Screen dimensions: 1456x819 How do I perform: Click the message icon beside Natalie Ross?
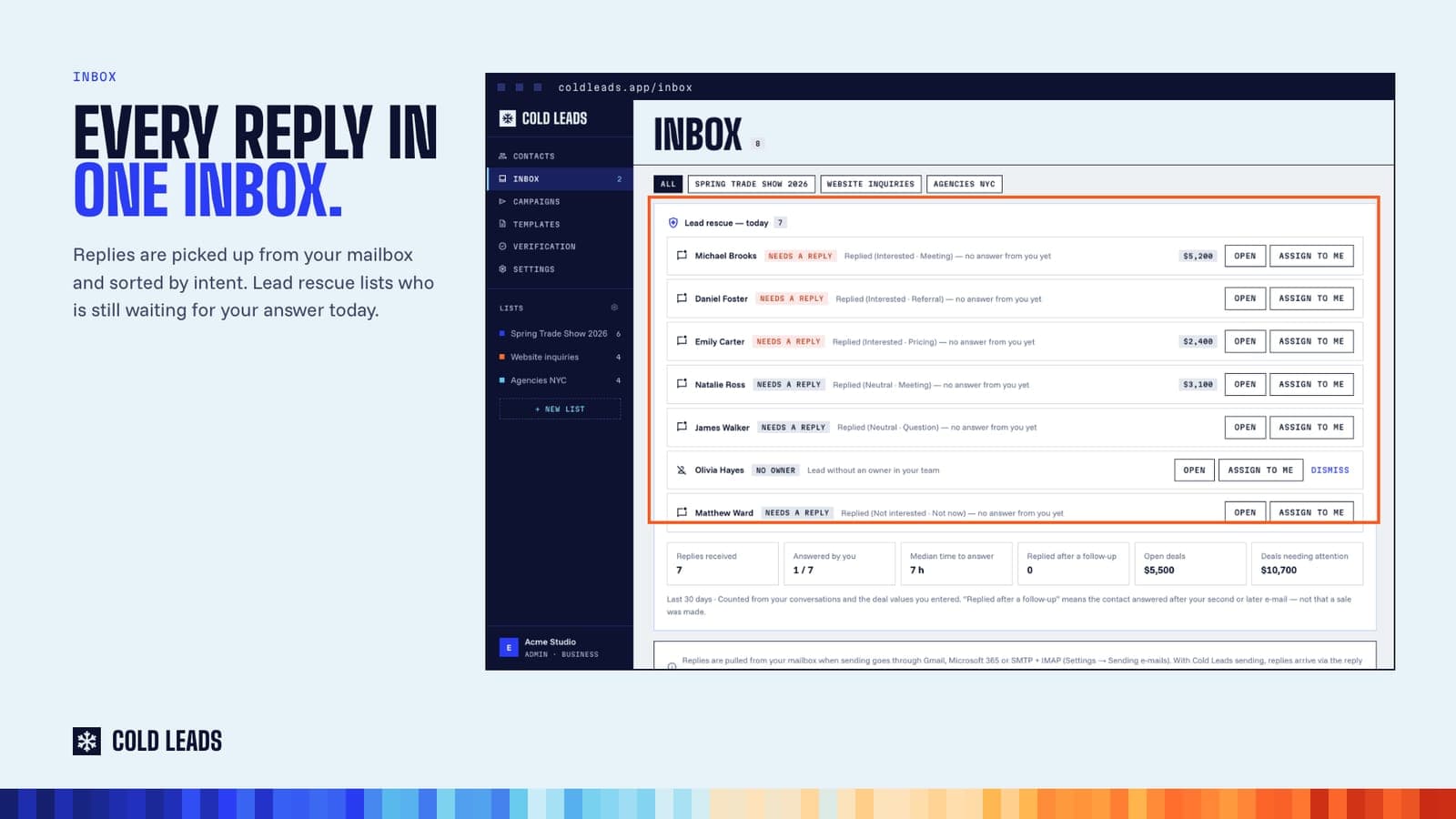(682, 384)
